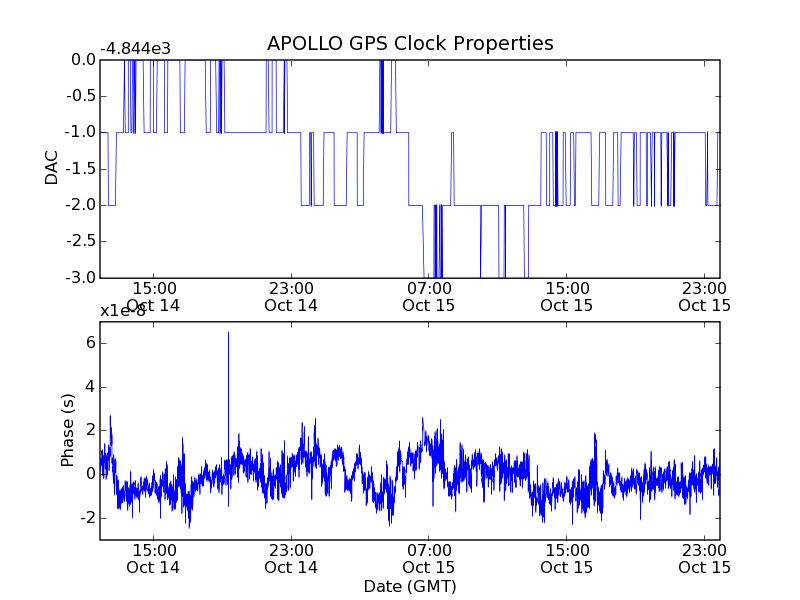Image resolution: width=800 pixels, height=600 pixels.
Task: Click the "APOLLO GPS Clock Properties" title
Action: 410,43
